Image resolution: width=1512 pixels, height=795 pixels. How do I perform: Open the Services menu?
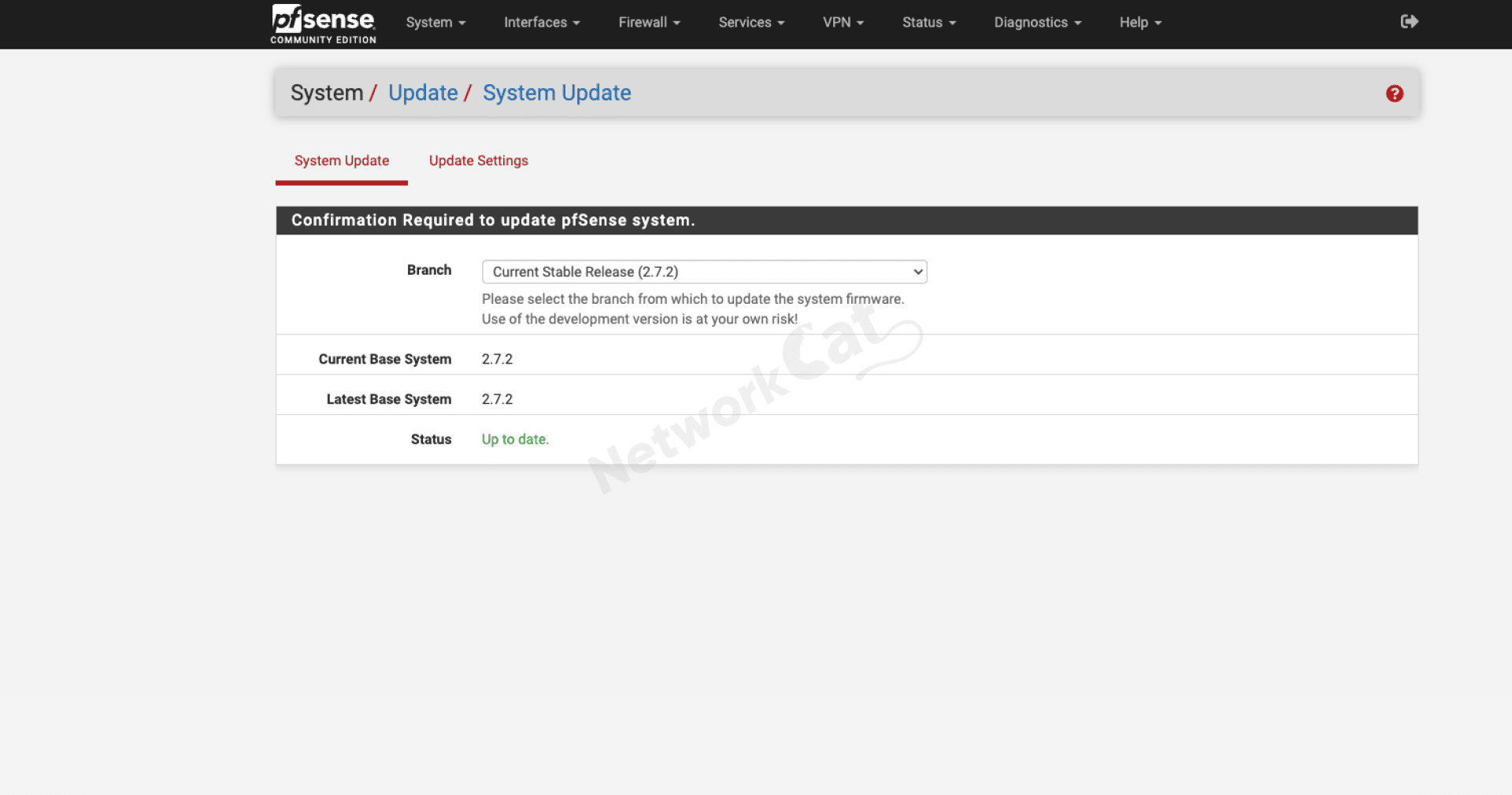pos(751,23)
